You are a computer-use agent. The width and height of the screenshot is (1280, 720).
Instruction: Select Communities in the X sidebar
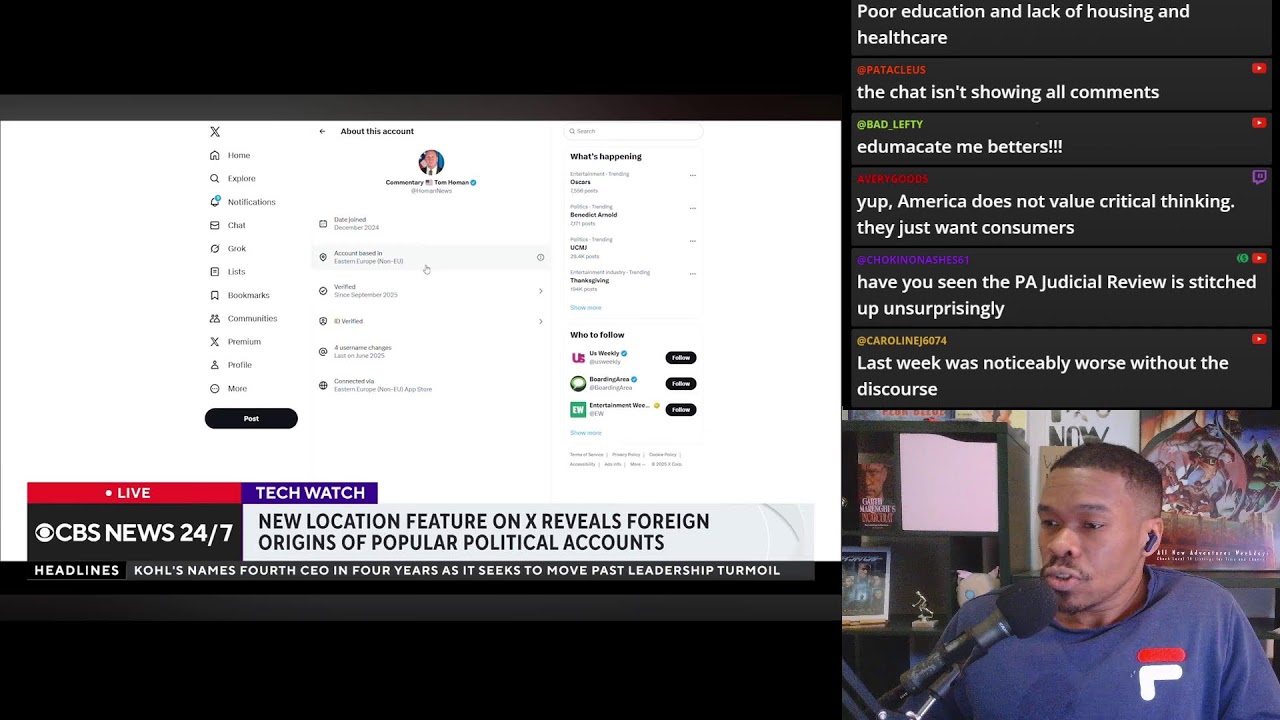(252, 318)
